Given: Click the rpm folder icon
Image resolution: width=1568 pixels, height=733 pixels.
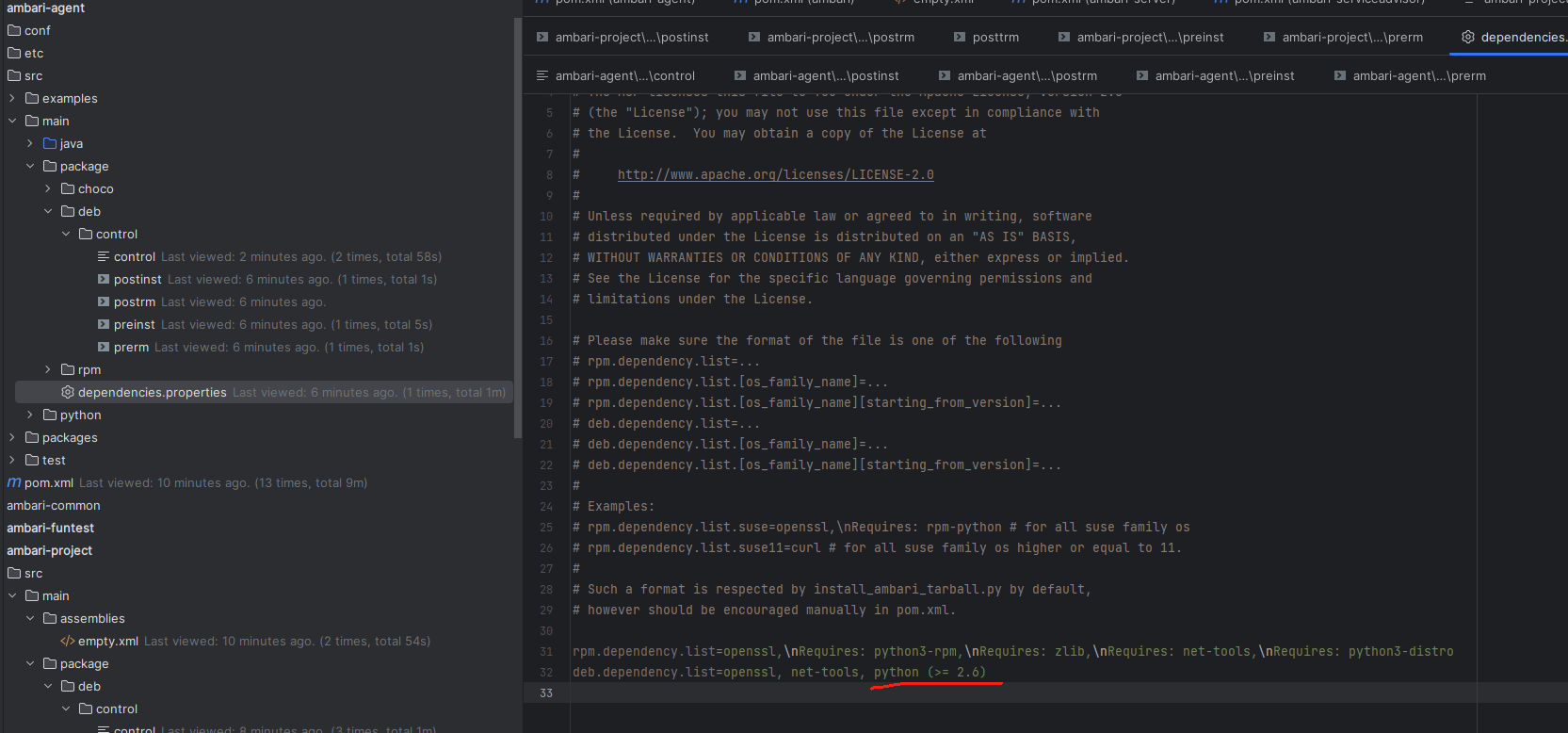Looking at the screenshot, I should 68,369.
